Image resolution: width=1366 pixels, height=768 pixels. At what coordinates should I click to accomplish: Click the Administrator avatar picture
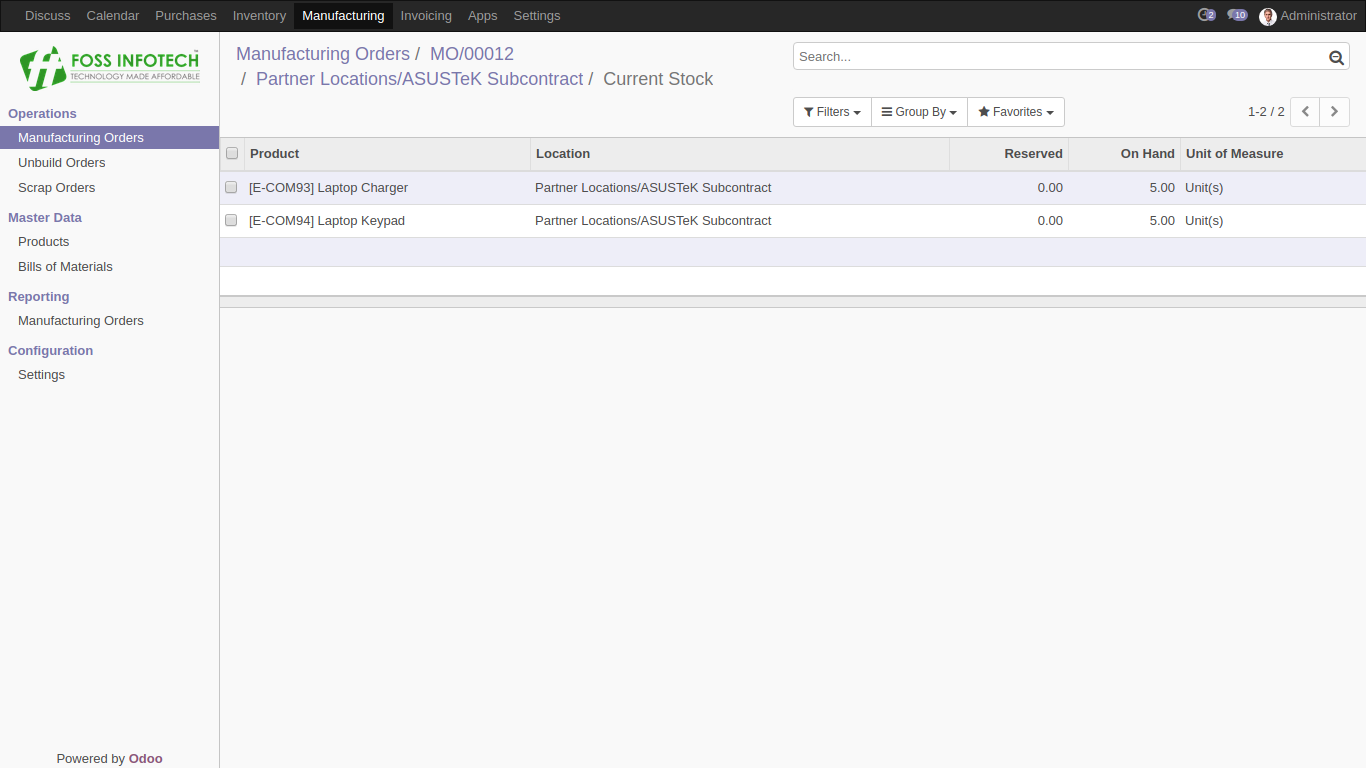pos(1268,16)
